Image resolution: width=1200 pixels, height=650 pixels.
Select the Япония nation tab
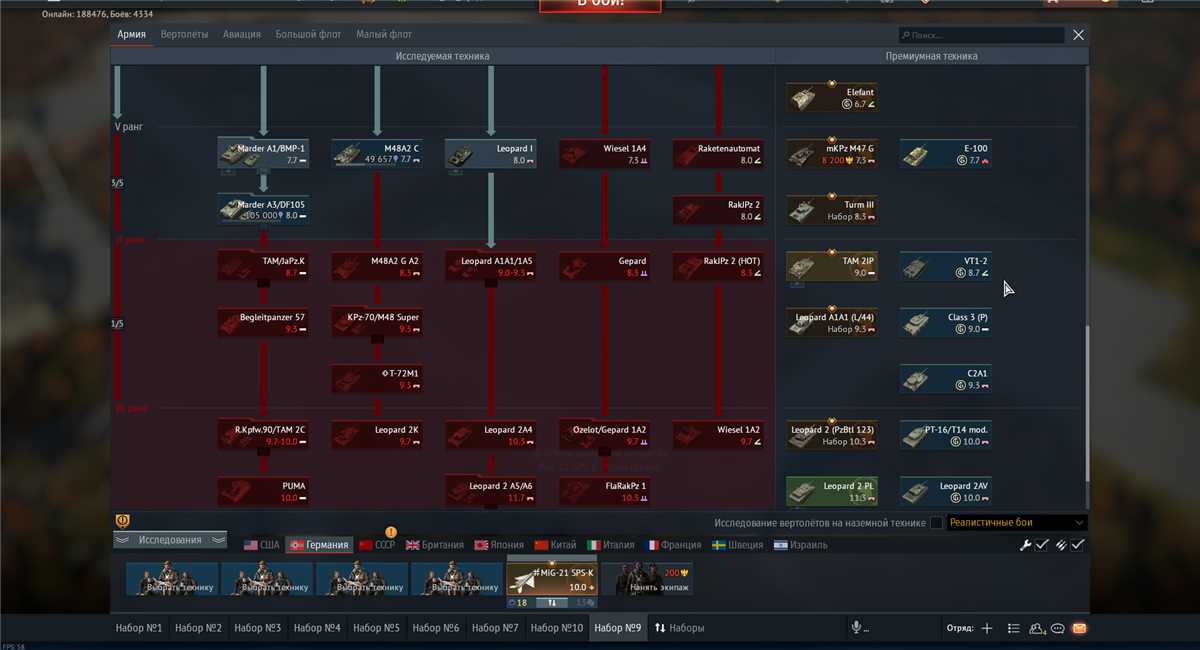point(499,545)
